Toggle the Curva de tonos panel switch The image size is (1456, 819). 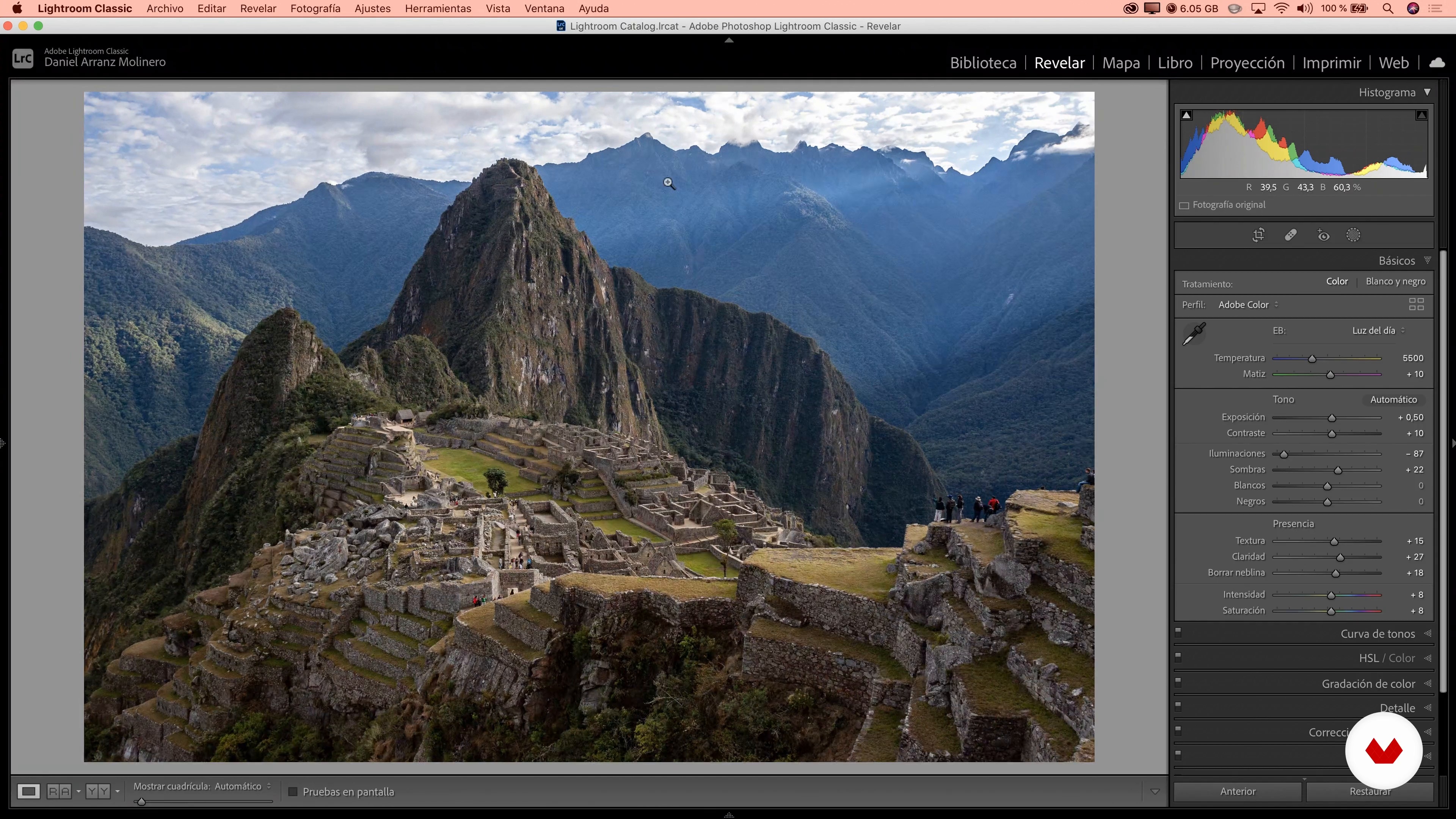pyautogui.click(x=1178, y=632)
